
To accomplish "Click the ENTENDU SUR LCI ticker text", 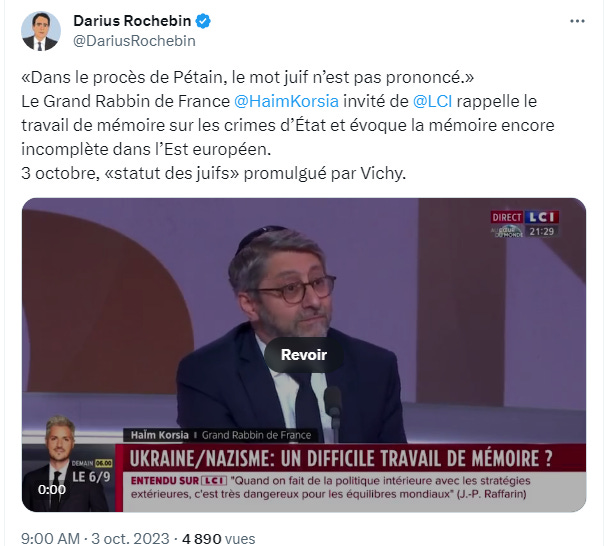I will point(328,488).
